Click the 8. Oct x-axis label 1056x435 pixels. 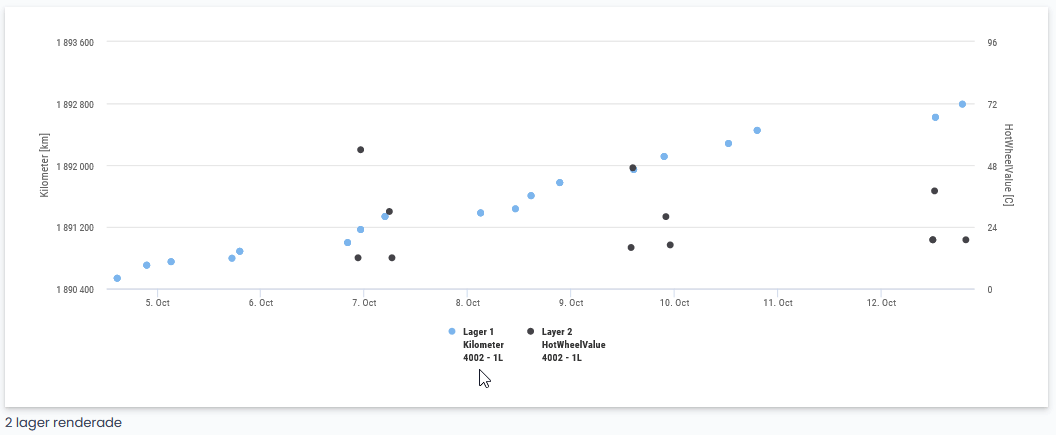(466, 303)
